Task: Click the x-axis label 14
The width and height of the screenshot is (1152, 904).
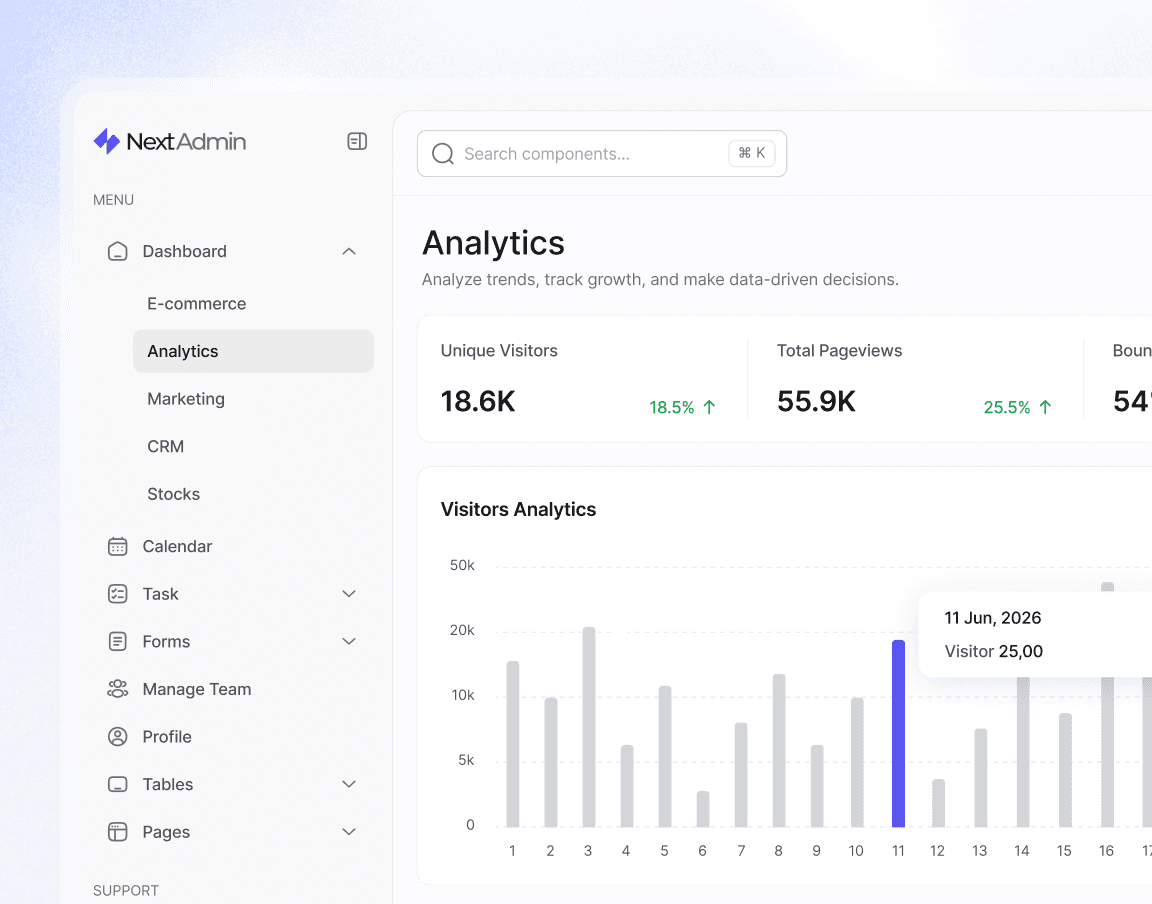Action: click(1021, 850)
